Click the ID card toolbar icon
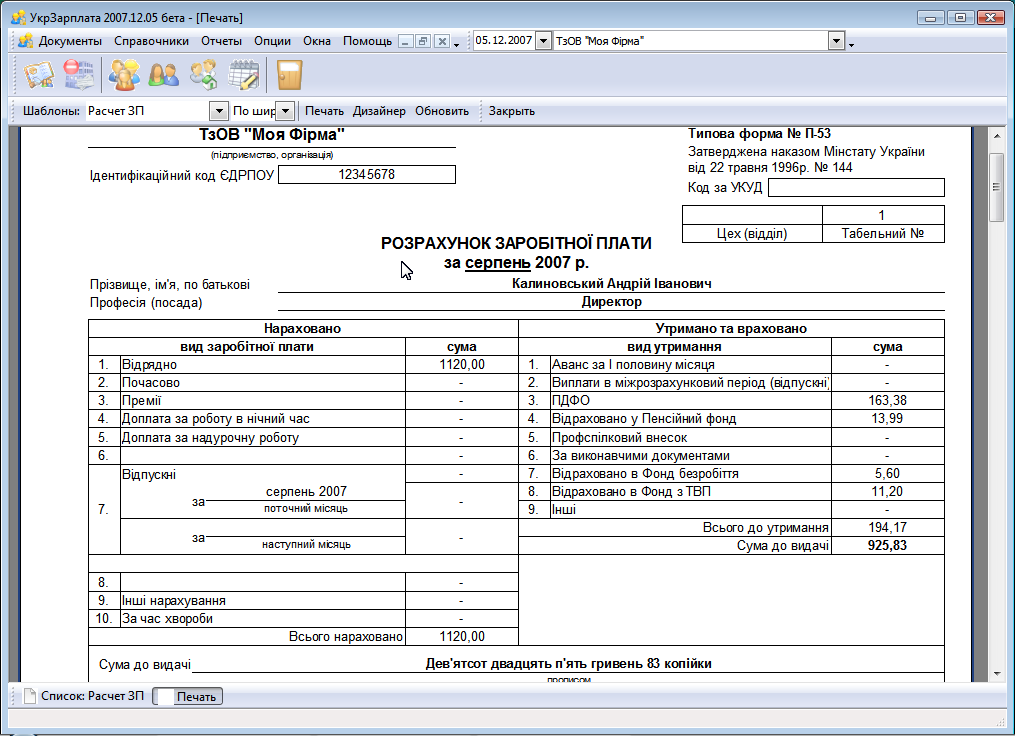Screen dimensions: 1015x736 click(x=39, y=75)
